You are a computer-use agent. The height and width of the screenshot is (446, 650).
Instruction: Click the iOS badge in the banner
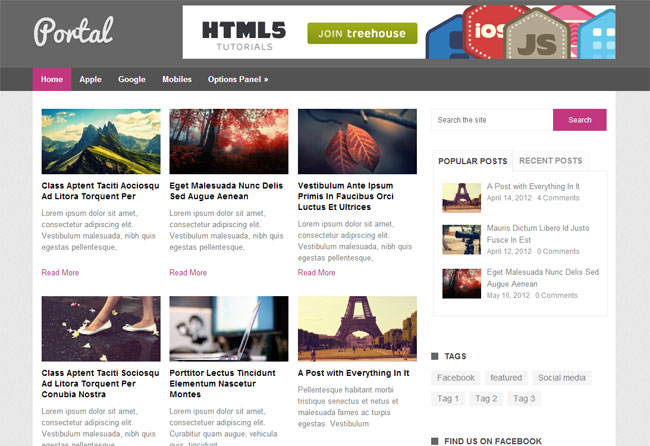tap(486, 32)
